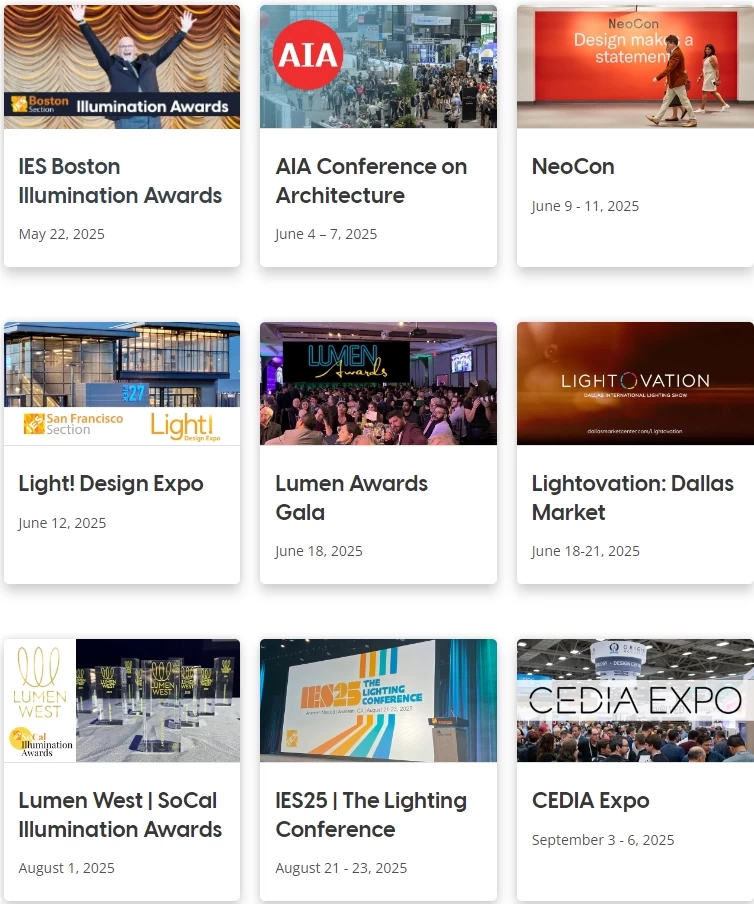Open the AIA Conference on Architecture image
Image resolution: width=754 pixels, height=904 pixels.
(378, 67)
